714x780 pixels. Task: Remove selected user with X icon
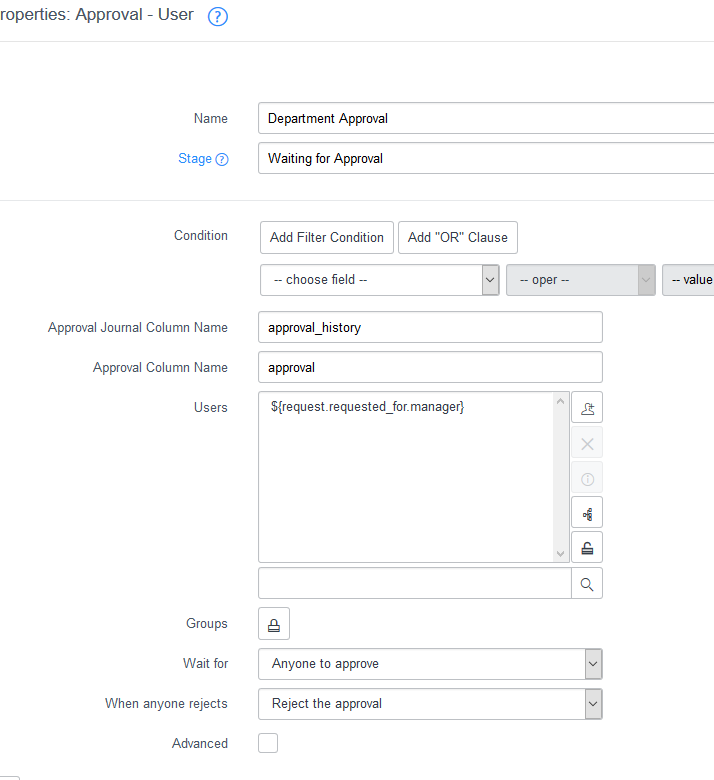click(x=587, y=443)
